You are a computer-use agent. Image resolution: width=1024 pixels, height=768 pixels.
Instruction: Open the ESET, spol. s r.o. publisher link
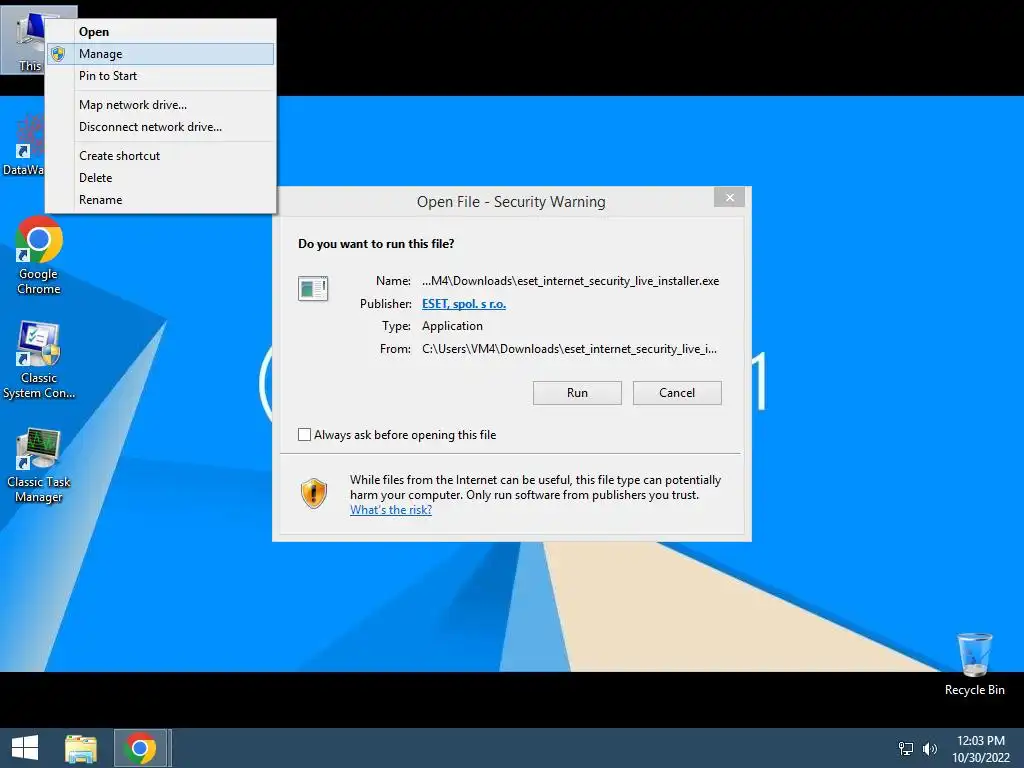point(464,304)
